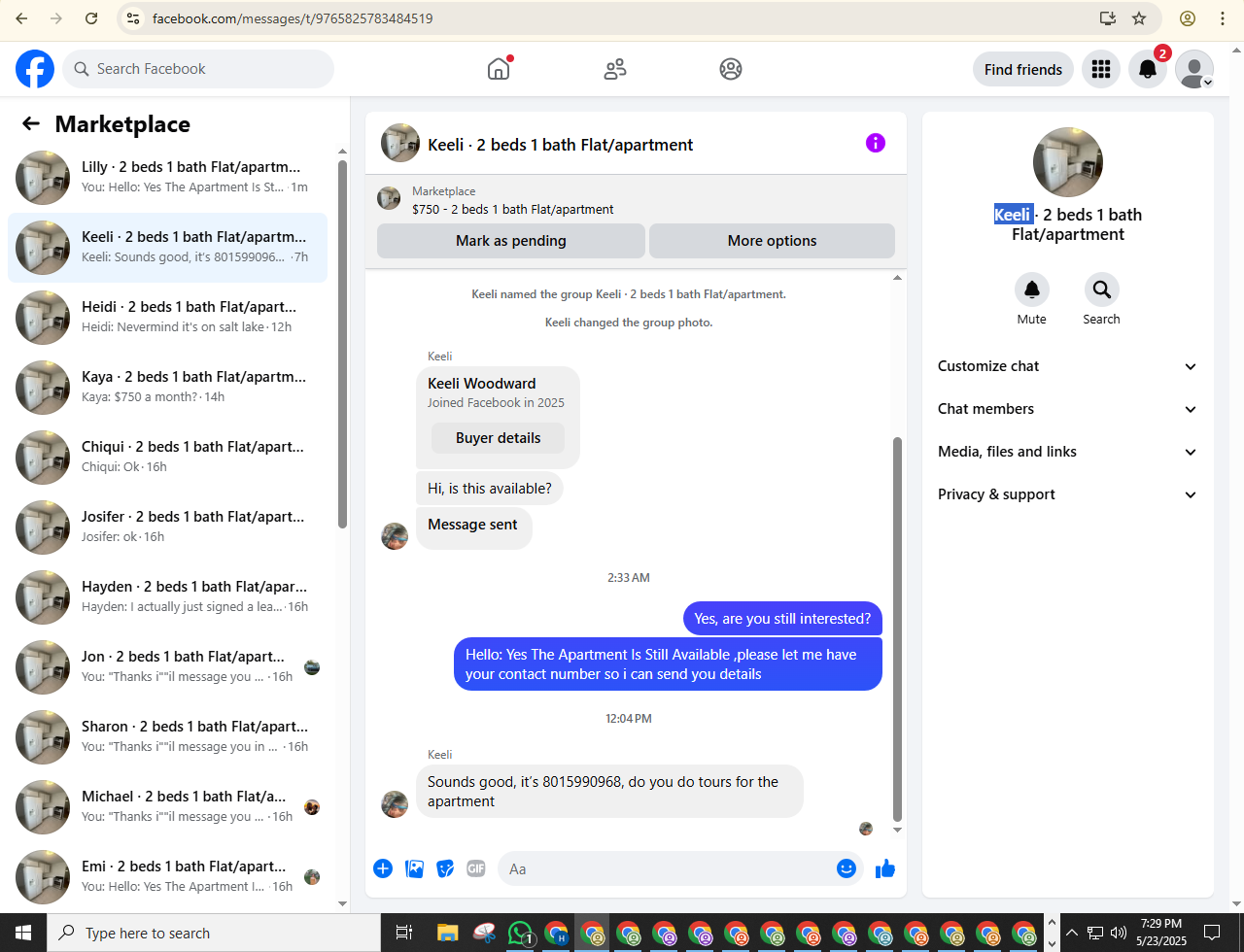Screen dimensions: 1244x952
Task: Open the Emi conversation in the list
Action: coord(167,877)
